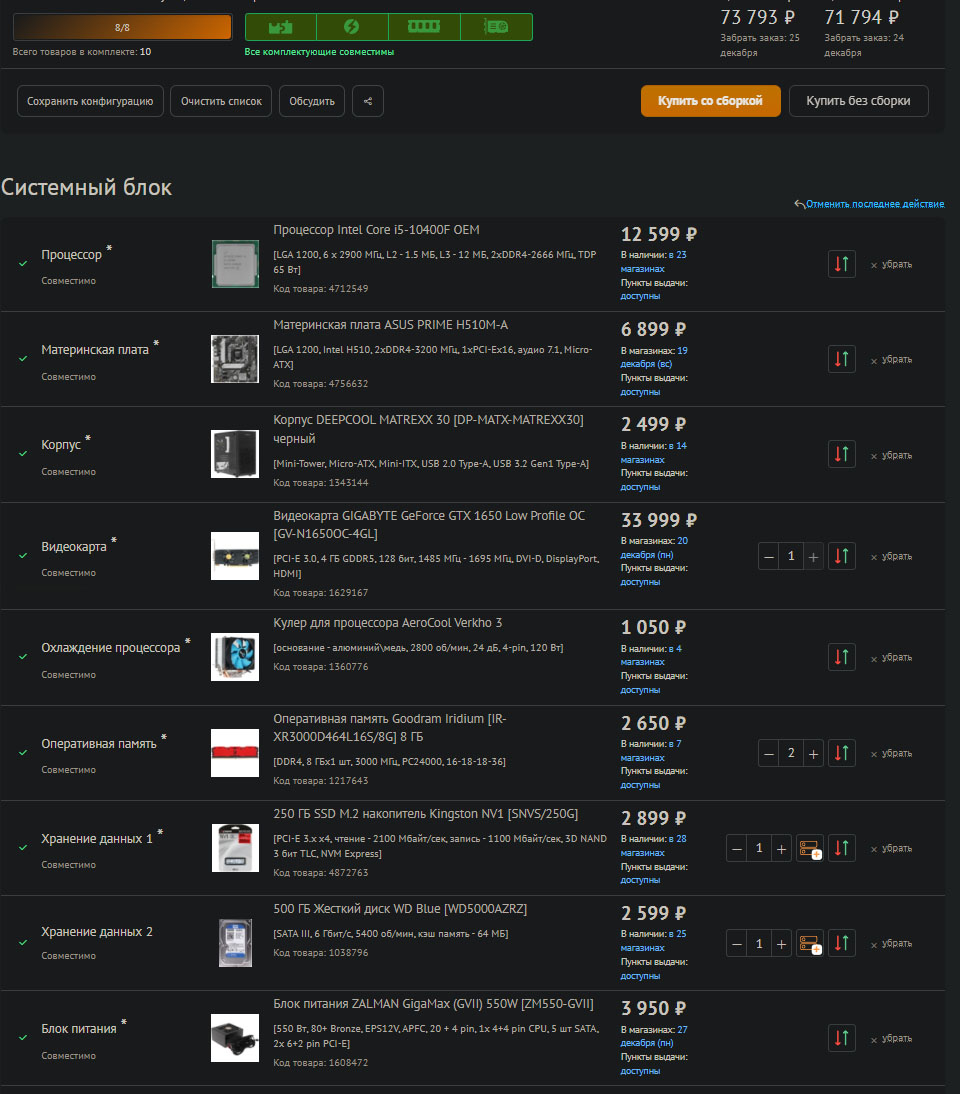Open the AeroCool Verkho 3 cooler image
The height and width of the screenshot is (1094, 960).
click(235, 657)
